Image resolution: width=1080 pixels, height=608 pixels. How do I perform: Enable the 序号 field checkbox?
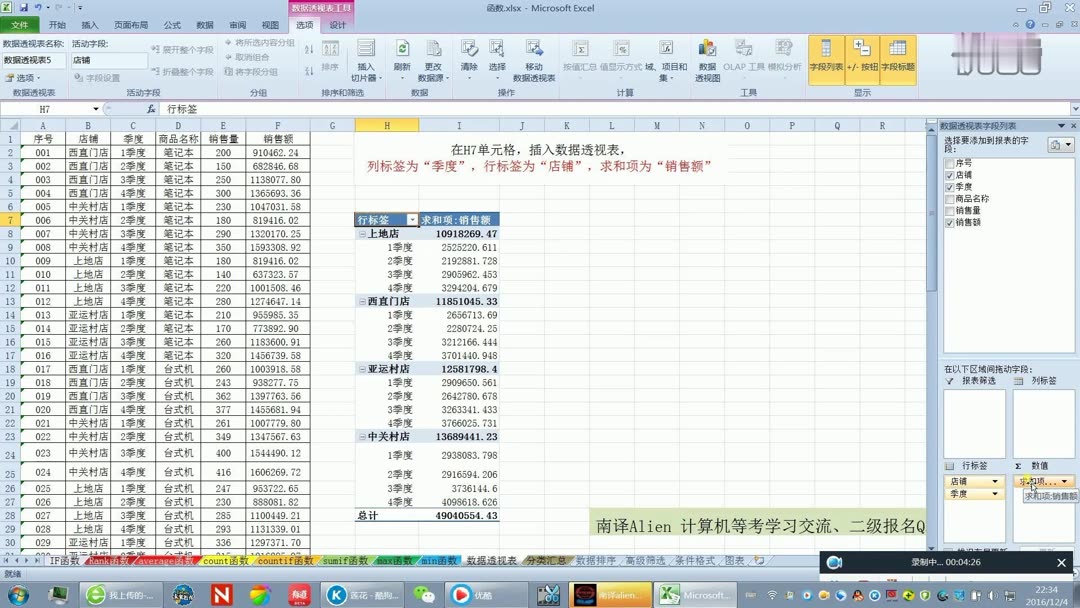pos(950,162)
